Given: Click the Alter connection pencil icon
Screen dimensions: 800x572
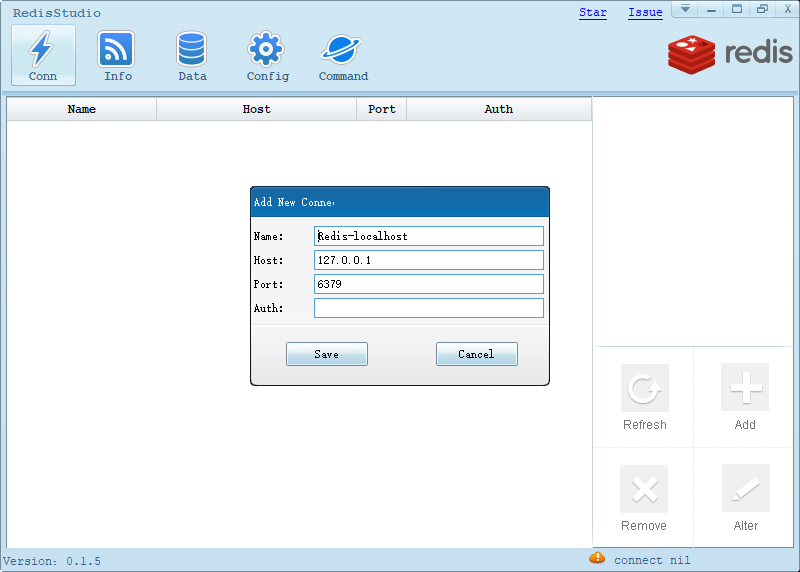Looking at the screenshot, I should click(x=745, y=489).
